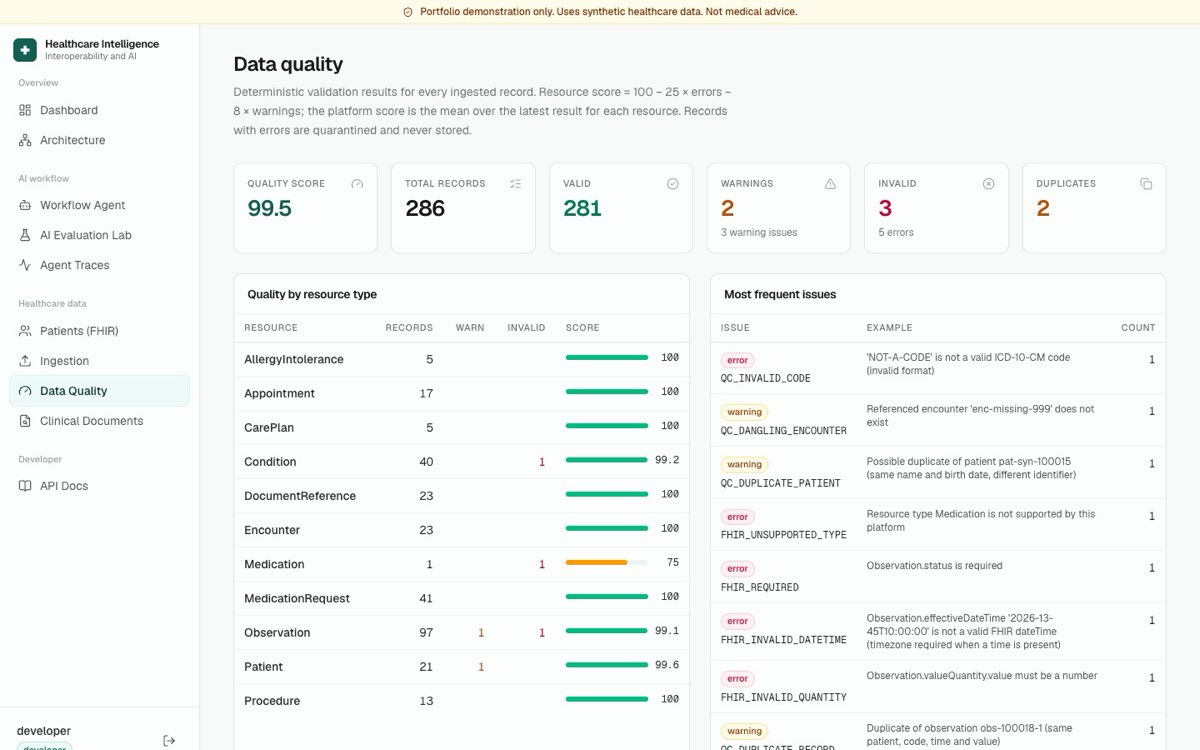Navigate to AI Evaluation Lab
This screenshot has width=1200, height=750.
[x=100, y=235]
